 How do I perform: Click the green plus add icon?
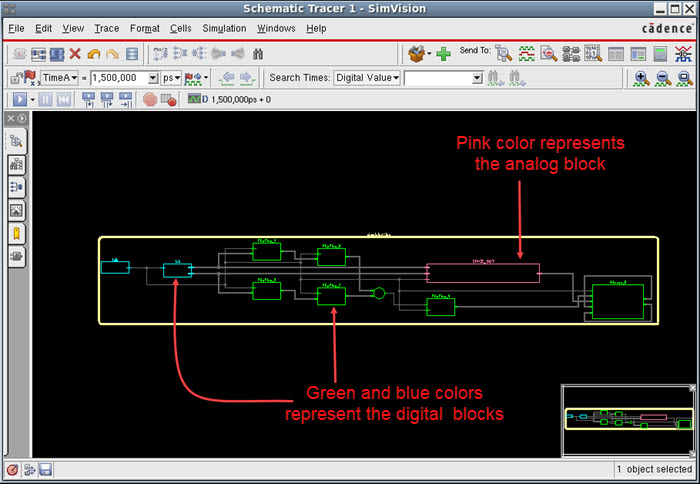point(443,53)
